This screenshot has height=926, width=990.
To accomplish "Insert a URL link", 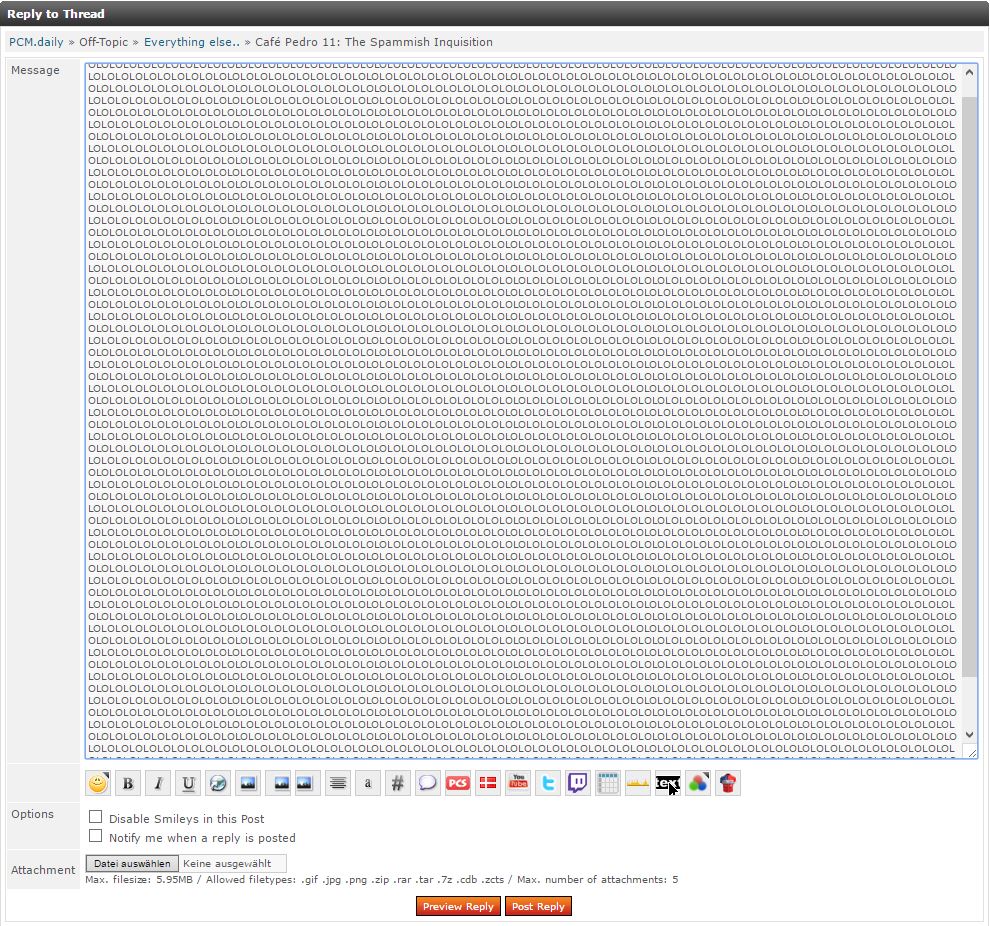I will point(218,784).
